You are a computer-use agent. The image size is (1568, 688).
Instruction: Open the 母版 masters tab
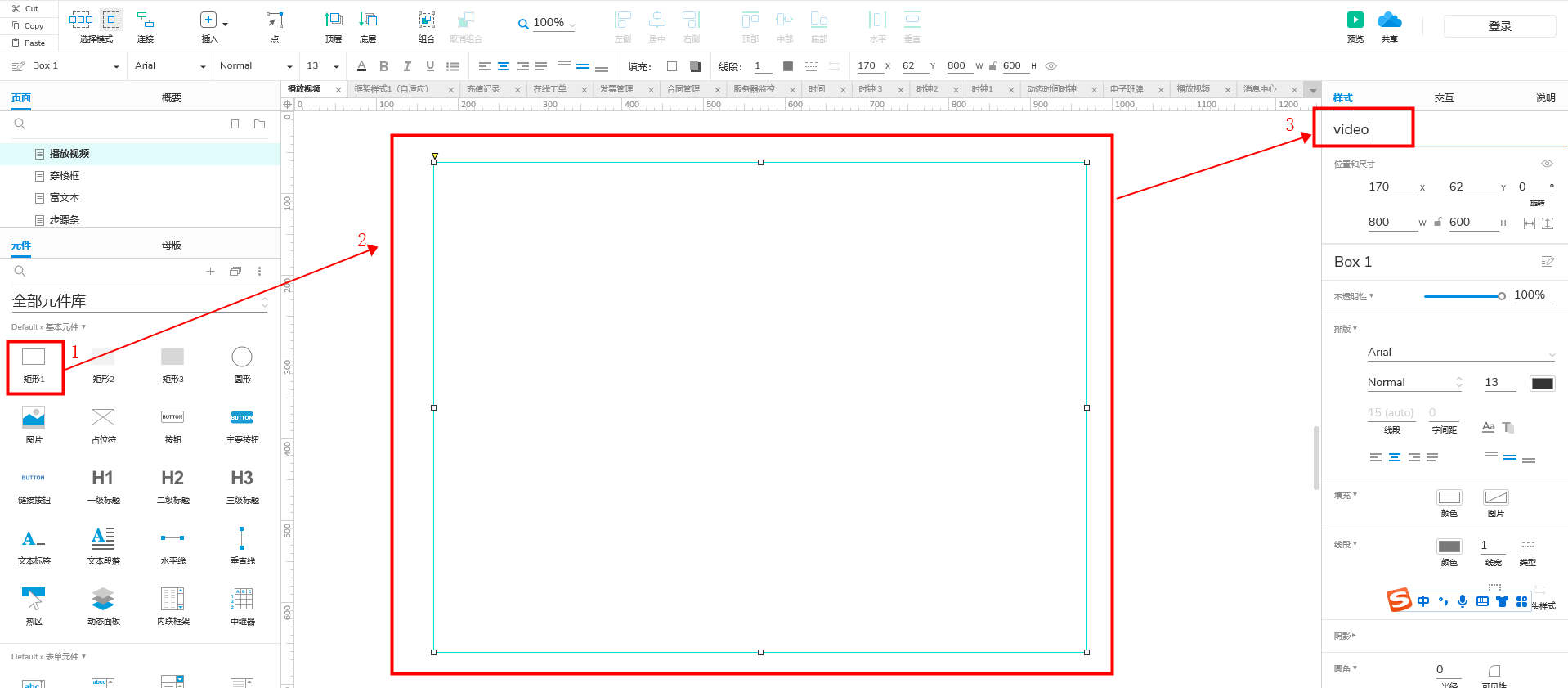172,245
